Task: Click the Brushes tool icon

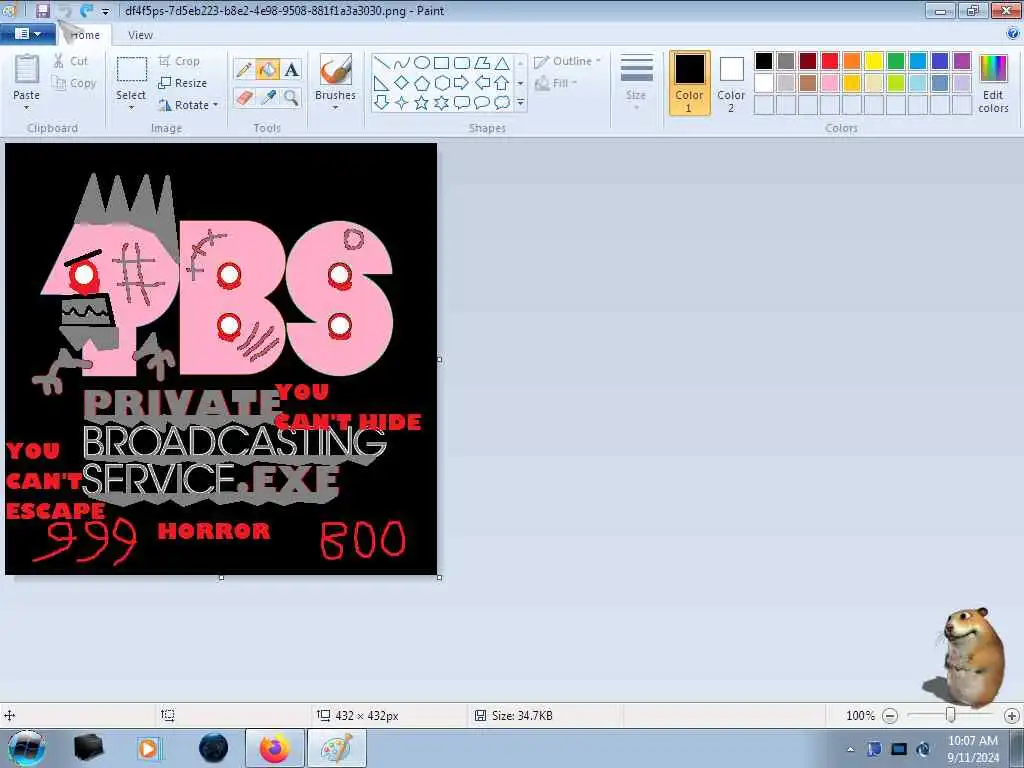Action: point(336,69)
